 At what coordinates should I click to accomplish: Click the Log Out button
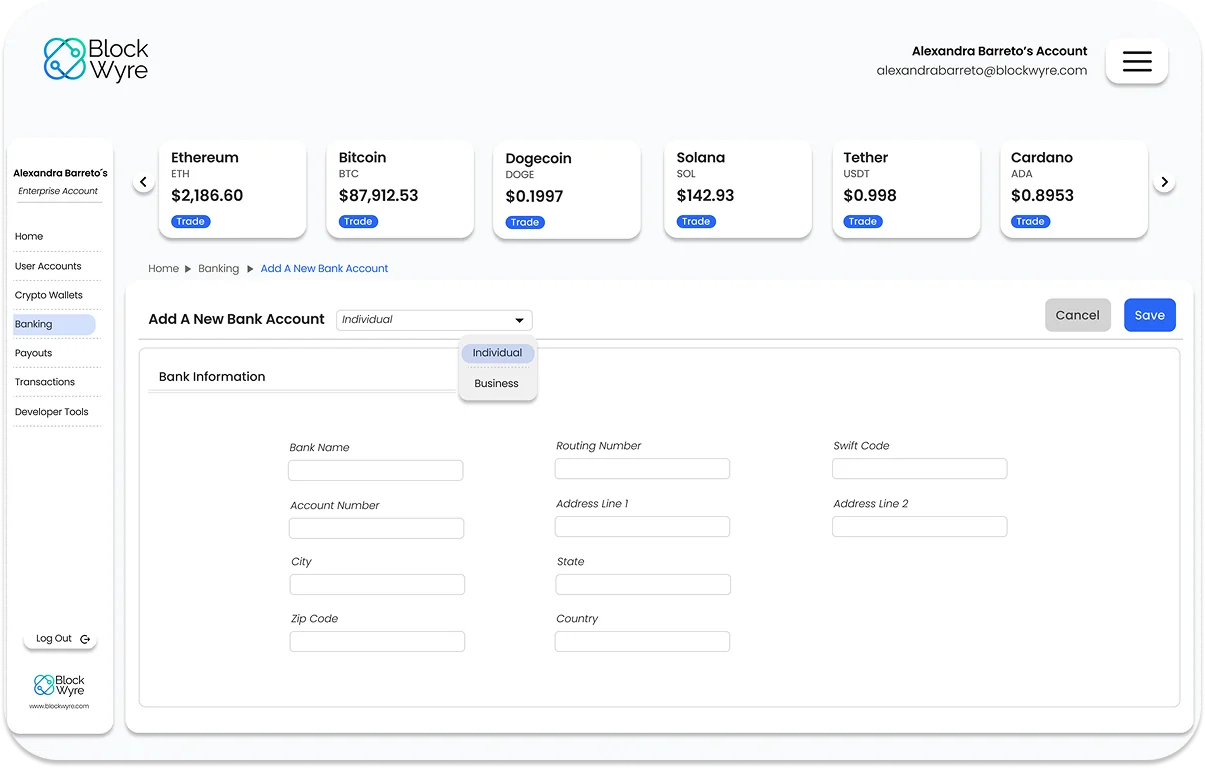[x=61, y=639]
